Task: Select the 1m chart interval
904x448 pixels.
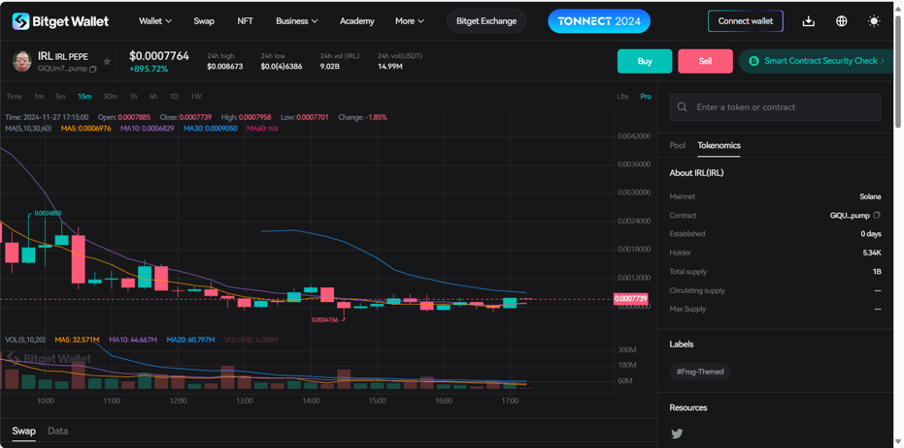Action: [39, 96]
